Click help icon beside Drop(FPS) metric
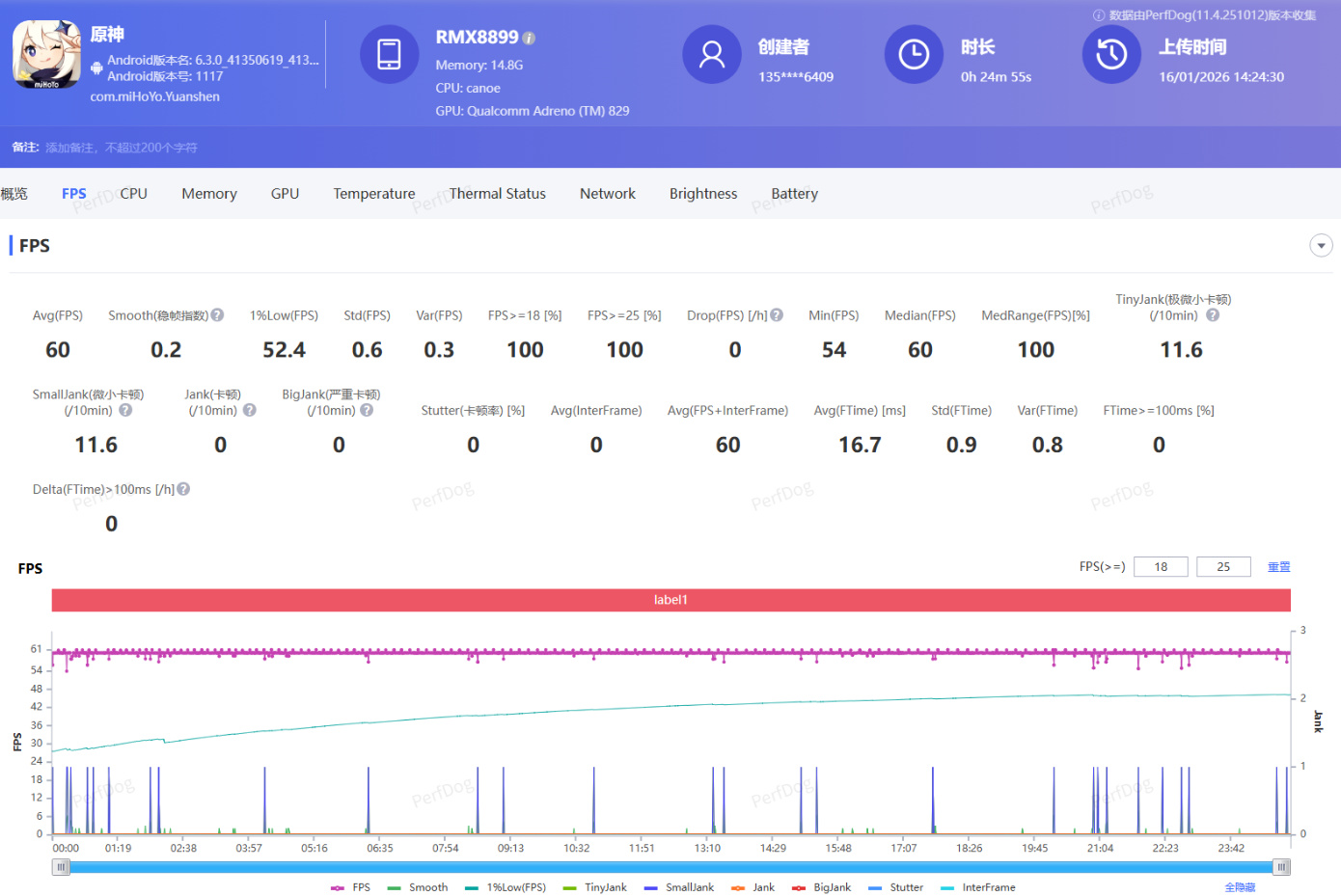This screenshot has height=896, width=1341. (x=777, y=315)
